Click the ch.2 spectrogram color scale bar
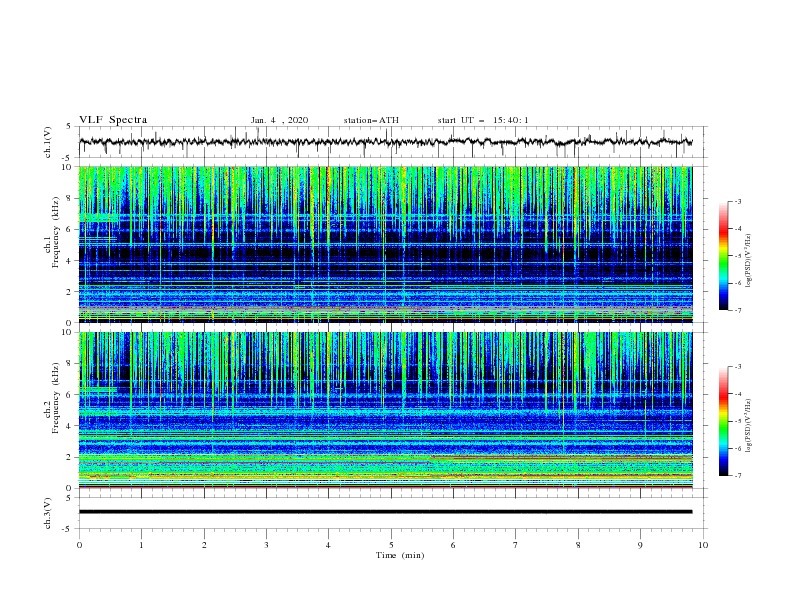This screenshot has width=792, height=612. click(723, 421)
